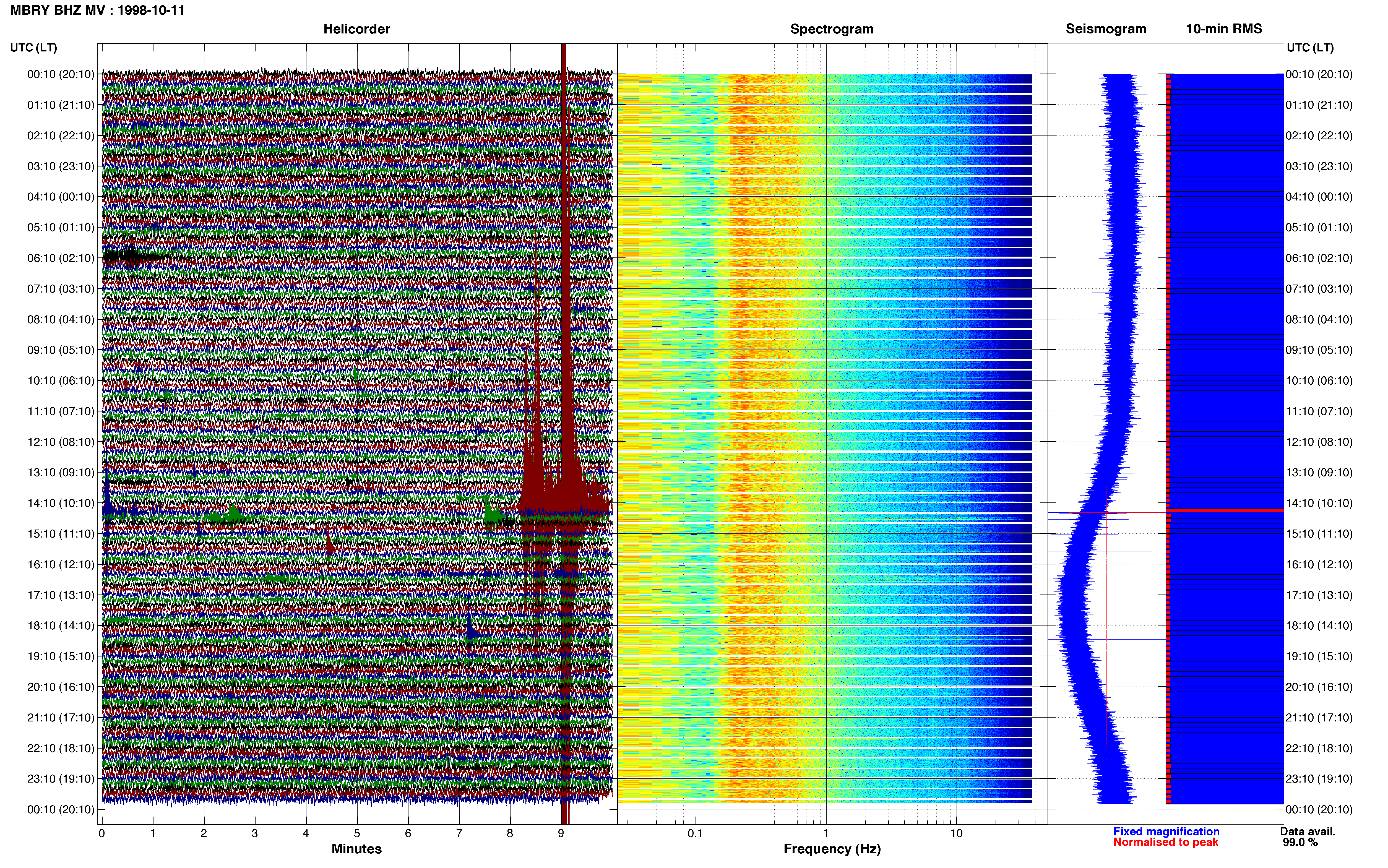
Task: Click the 14:10 (10:10) label on RMS axis
Action: pos(1319,504)
